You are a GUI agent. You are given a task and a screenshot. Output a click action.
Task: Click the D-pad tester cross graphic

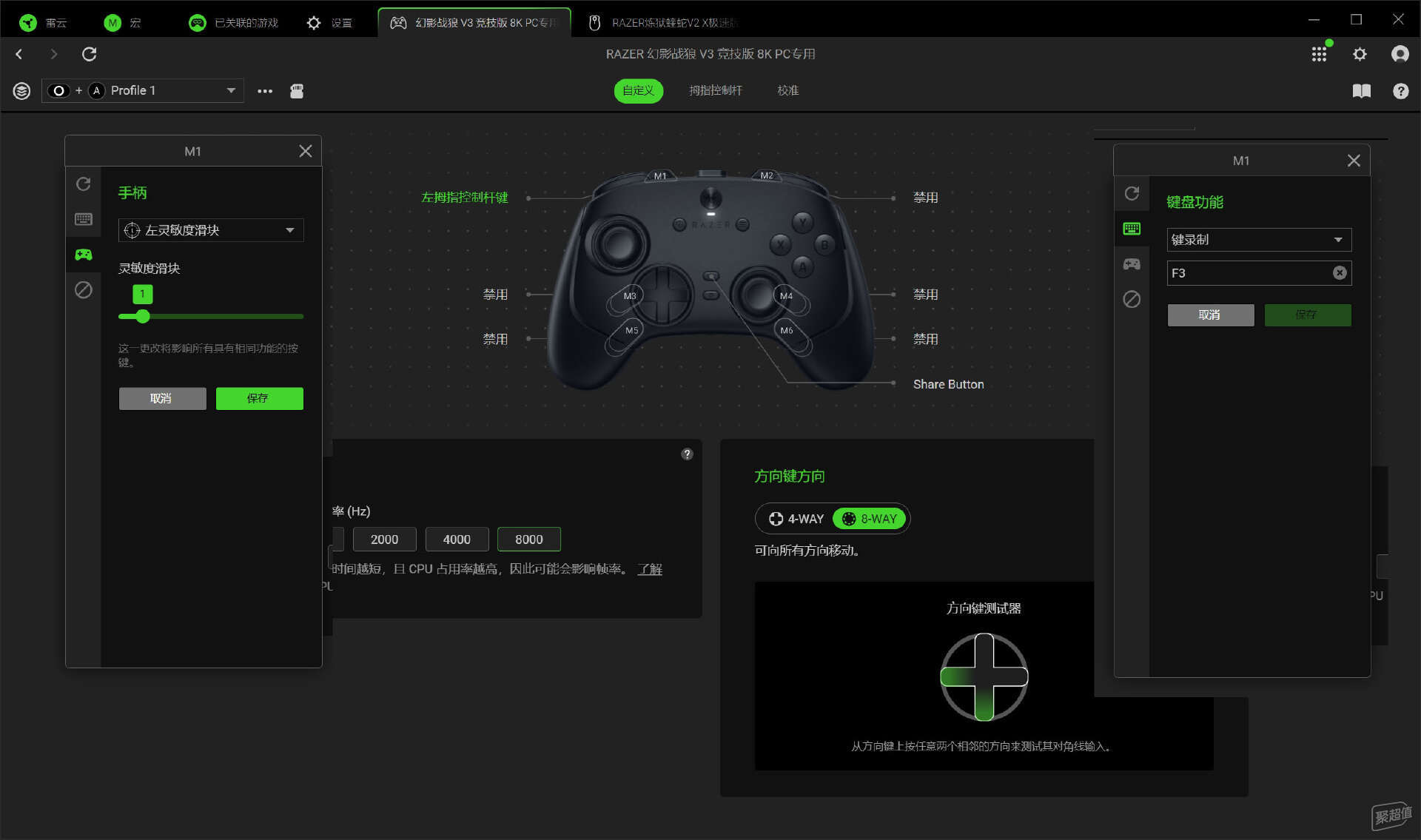pos(984,676)
